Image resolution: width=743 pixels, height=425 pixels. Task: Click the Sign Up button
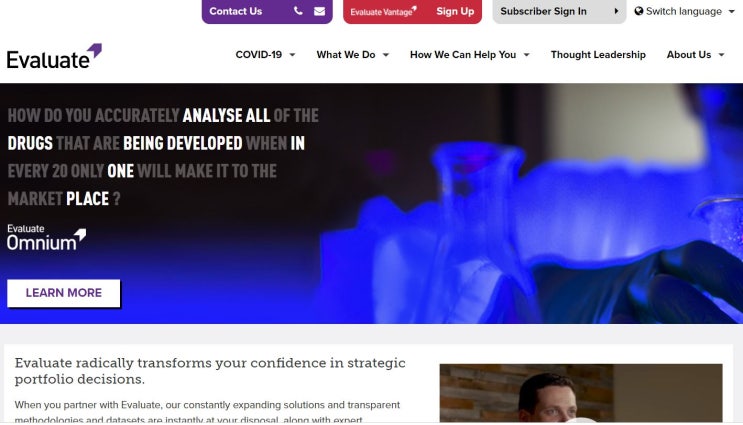tap(455, 11)
